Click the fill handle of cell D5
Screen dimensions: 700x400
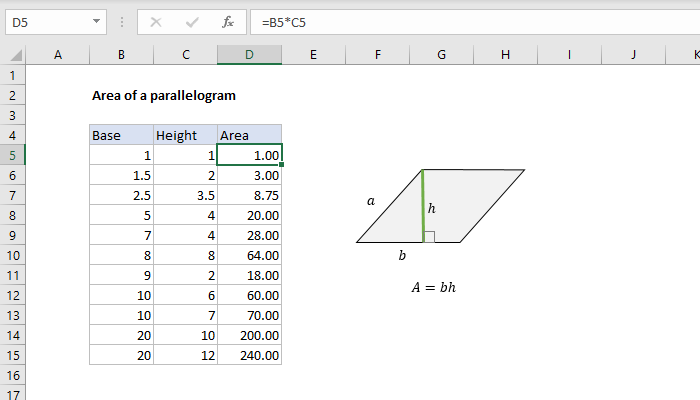click(281, 165)
